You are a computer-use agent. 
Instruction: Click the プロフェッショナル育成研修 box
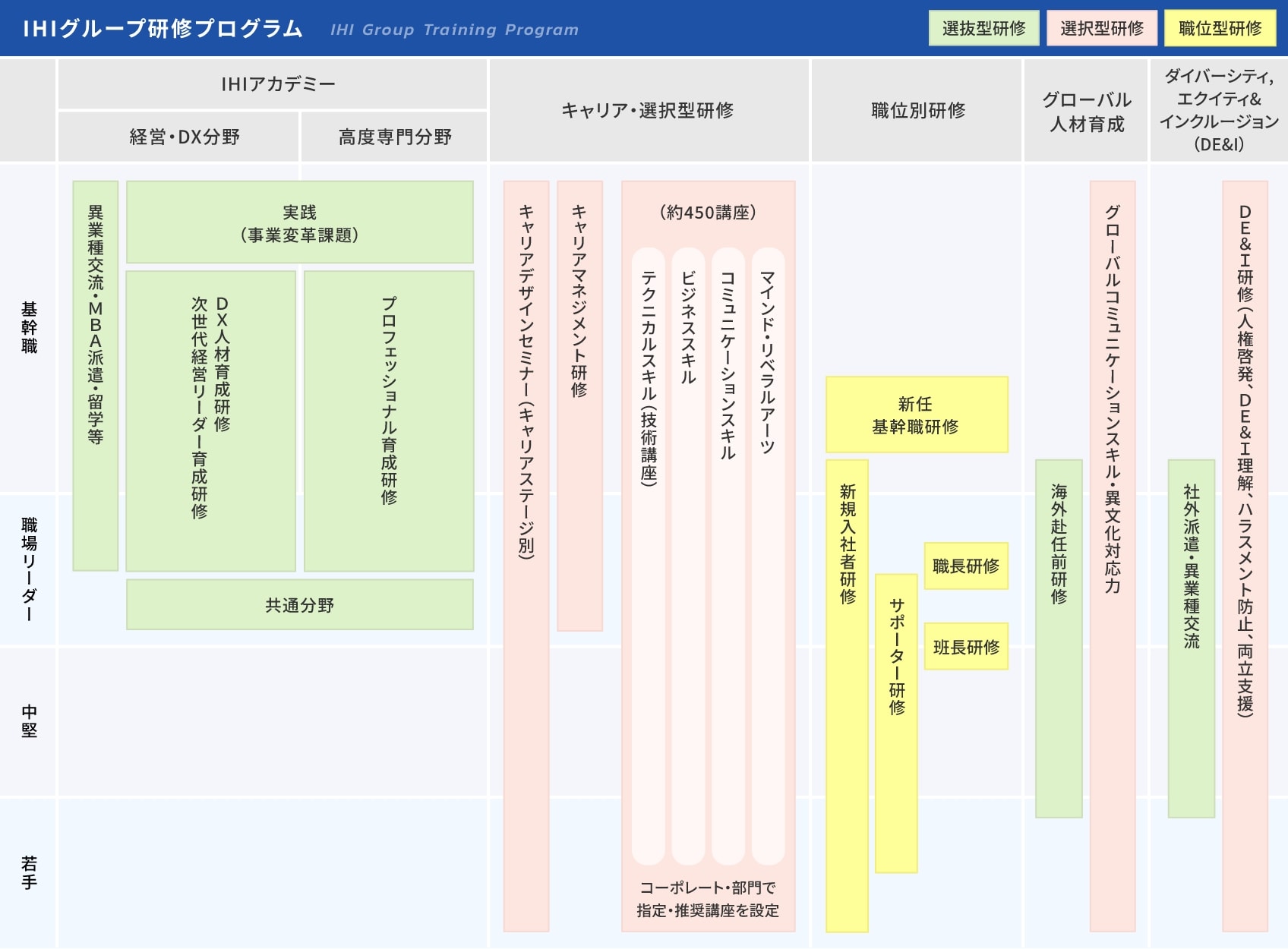[x=389, y=421]
